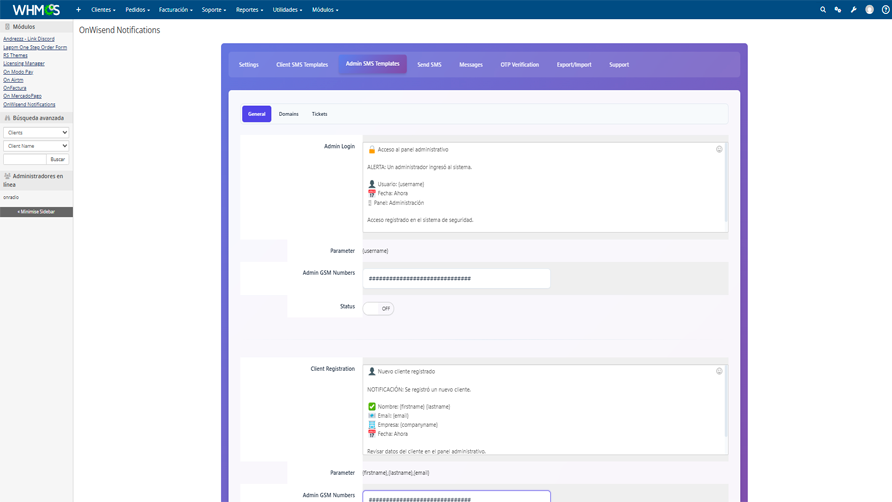Open the wrench configuration icon
892x502 pixels.
853,10
